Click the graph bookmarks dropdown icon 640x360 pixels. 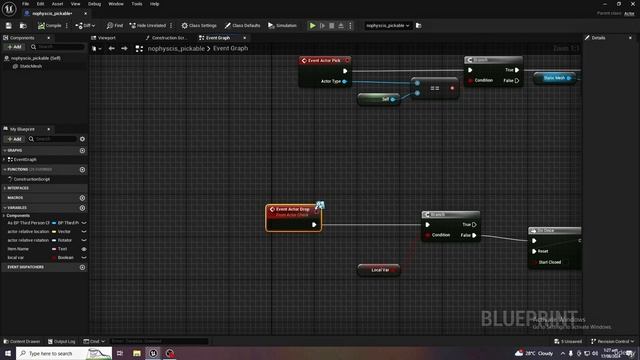click(96, 49)
